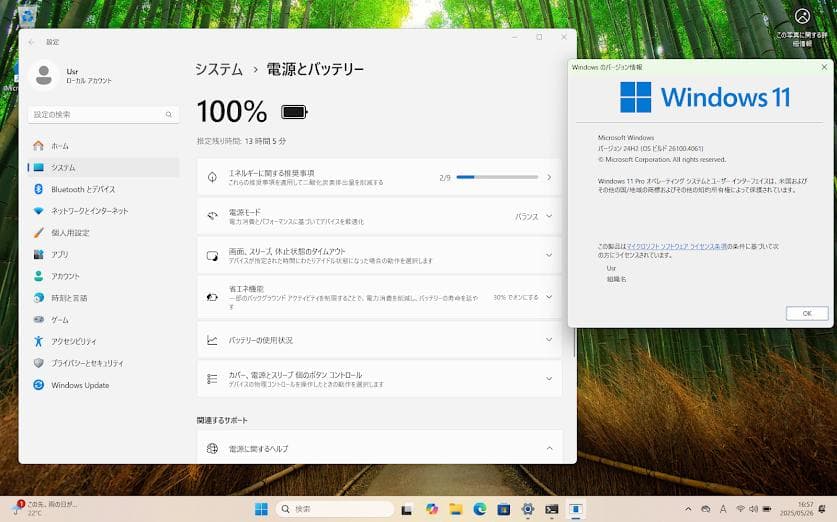The width and height of the screenshot is (837, 522).
Task: Click the battery icon beside 100%
Action: [x=294, y=112]
